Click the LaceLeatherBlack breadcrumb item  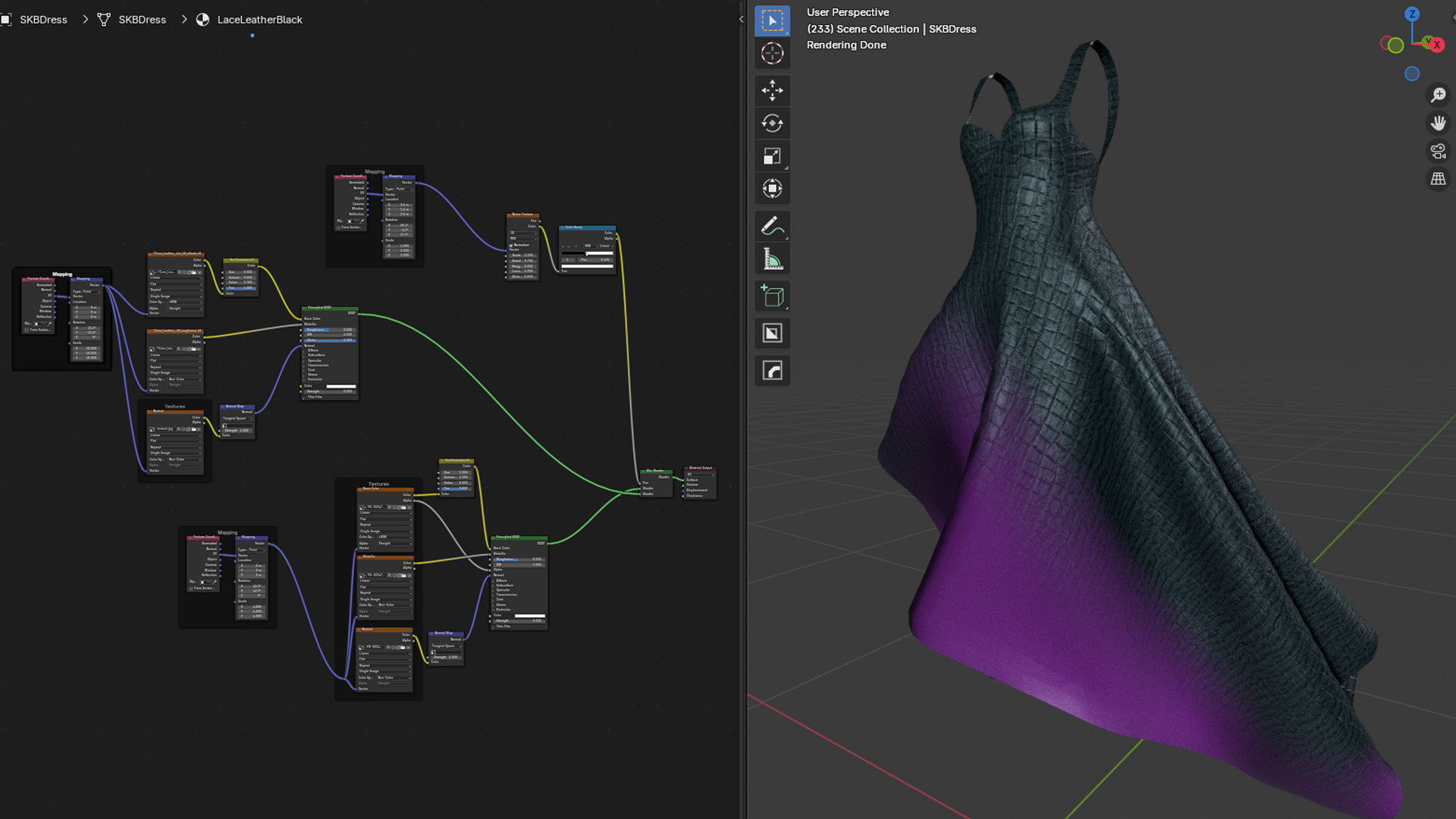(x=259, y=20)
